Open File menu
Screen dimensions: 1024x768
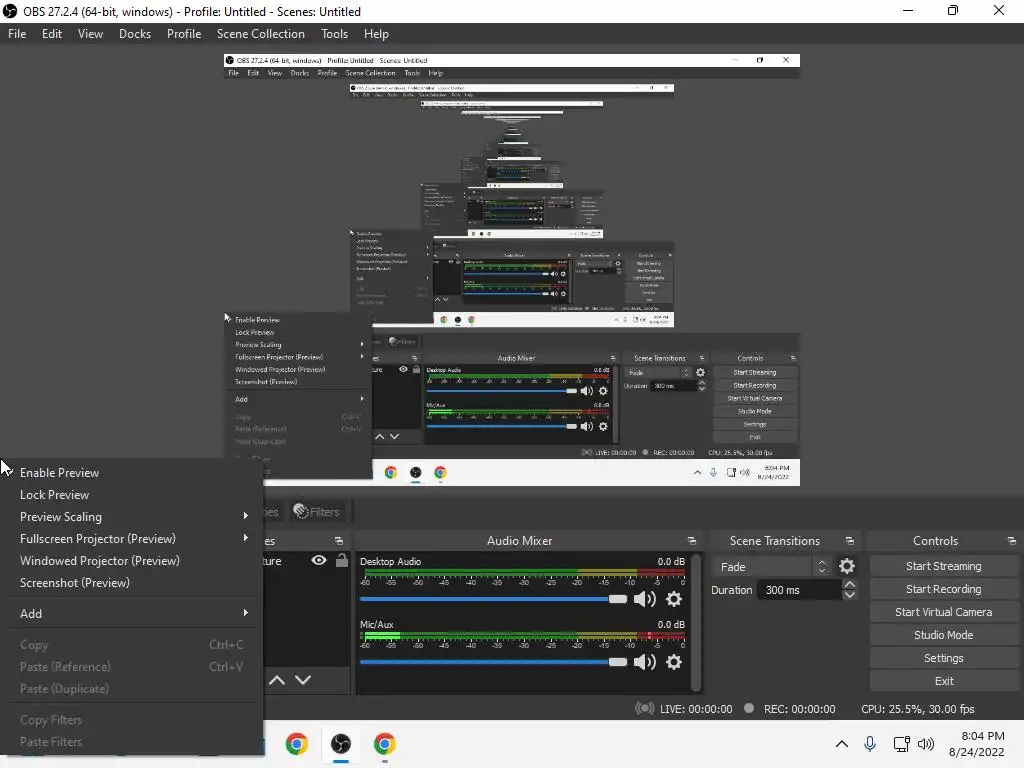17,34
